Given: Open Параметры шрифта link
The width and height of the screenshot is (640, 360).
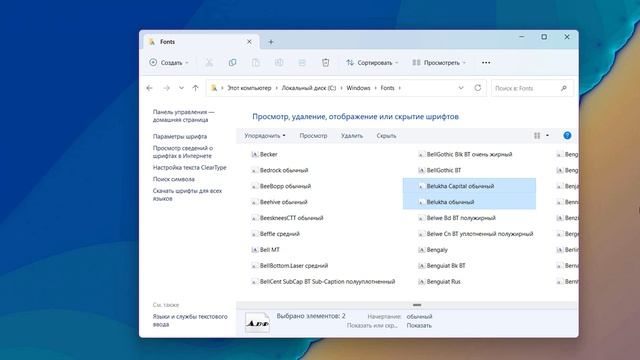Looking at the screenshot, I should pos(180,136).
